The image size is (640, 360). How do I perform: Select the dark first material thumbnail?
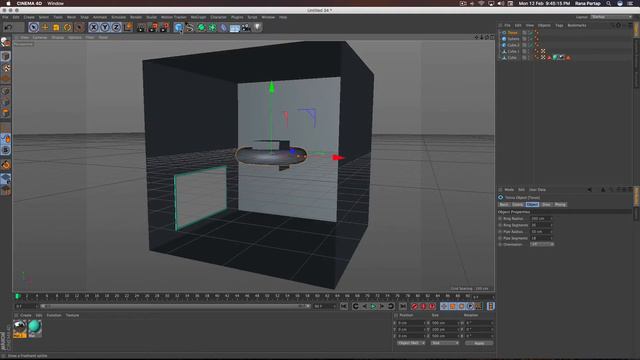click(20, 329)
